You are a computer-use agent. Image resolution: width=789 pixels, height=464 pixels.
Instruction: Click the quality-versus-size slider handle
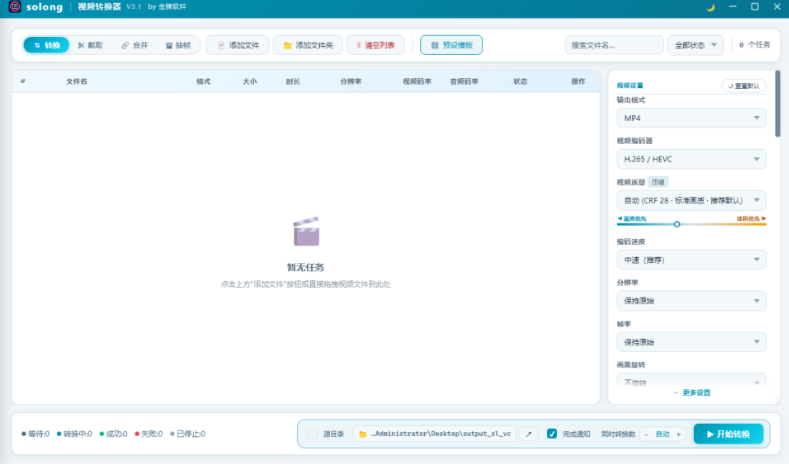[677, 224]
